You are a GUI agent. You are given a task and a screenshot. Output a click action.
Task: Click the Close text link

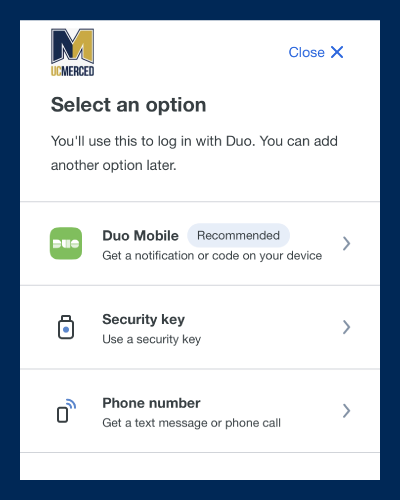pyautogui.click(x=307, y=52)
